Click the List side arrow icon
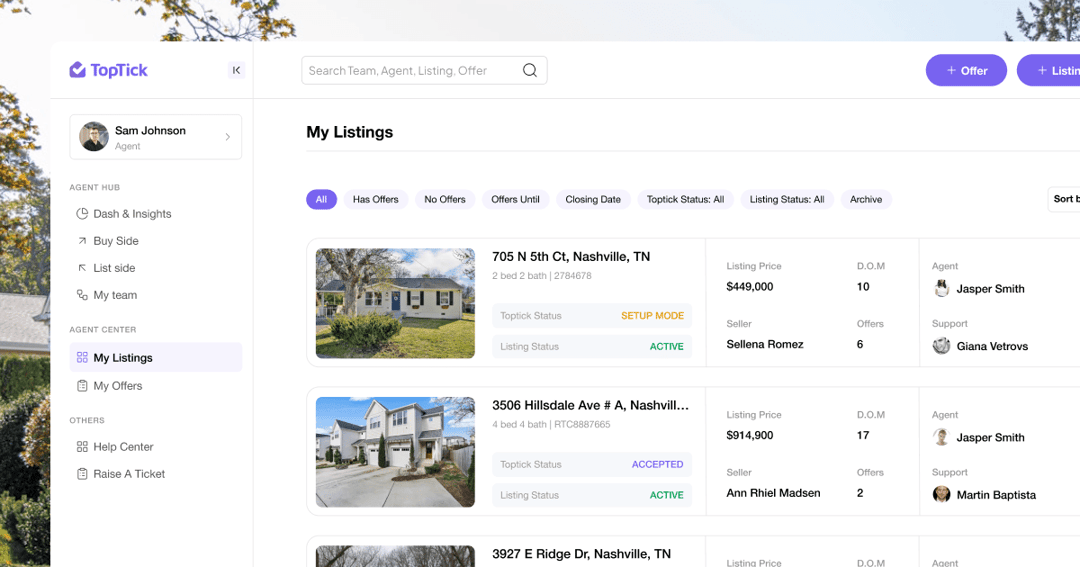 click(82, 267)
